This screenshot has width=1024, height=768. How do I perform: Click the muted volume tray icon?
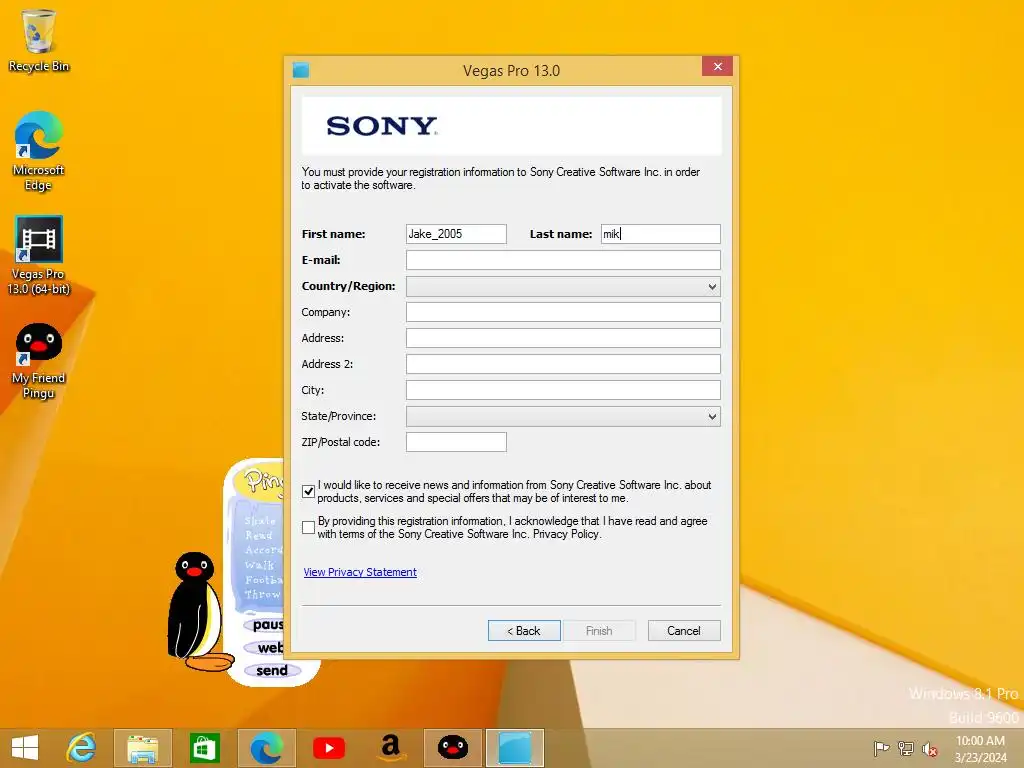[929, 748]
